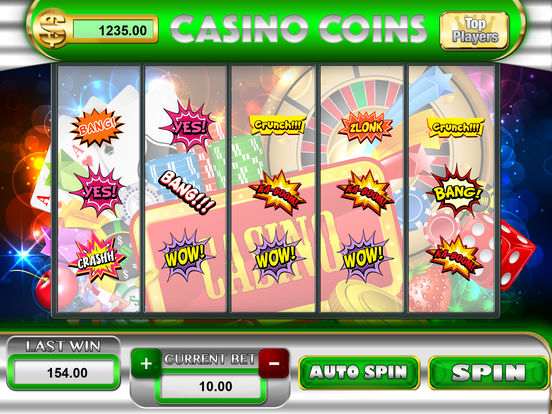Tap the CRASHH symbol in first reel
This screenshot has width=552, height=414.
(96, 257)
